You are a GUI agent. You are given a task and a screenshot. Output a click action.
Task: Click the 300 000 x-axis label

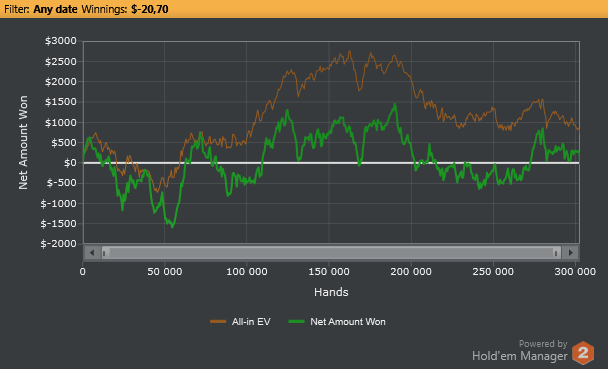click(x=575, y=271)
